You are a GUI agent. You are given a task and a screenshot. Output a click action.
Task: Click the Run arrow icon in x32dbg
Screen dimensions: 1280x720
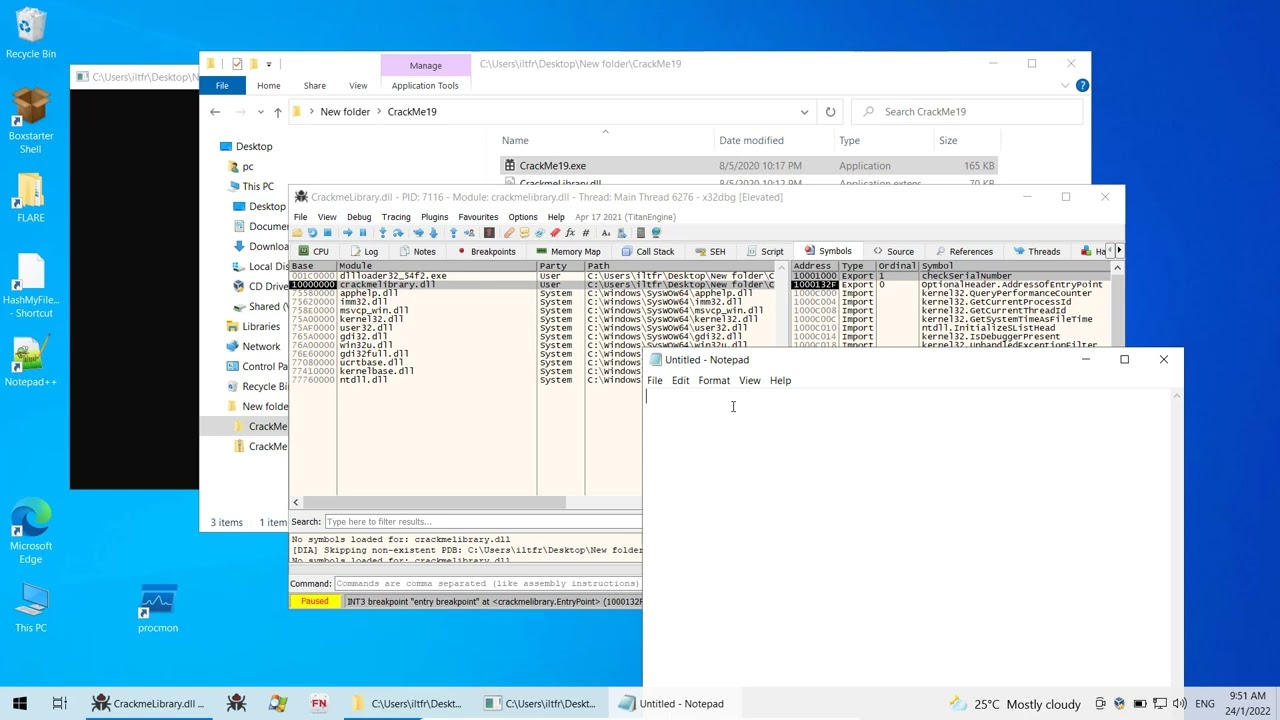[x=348, y=233]
